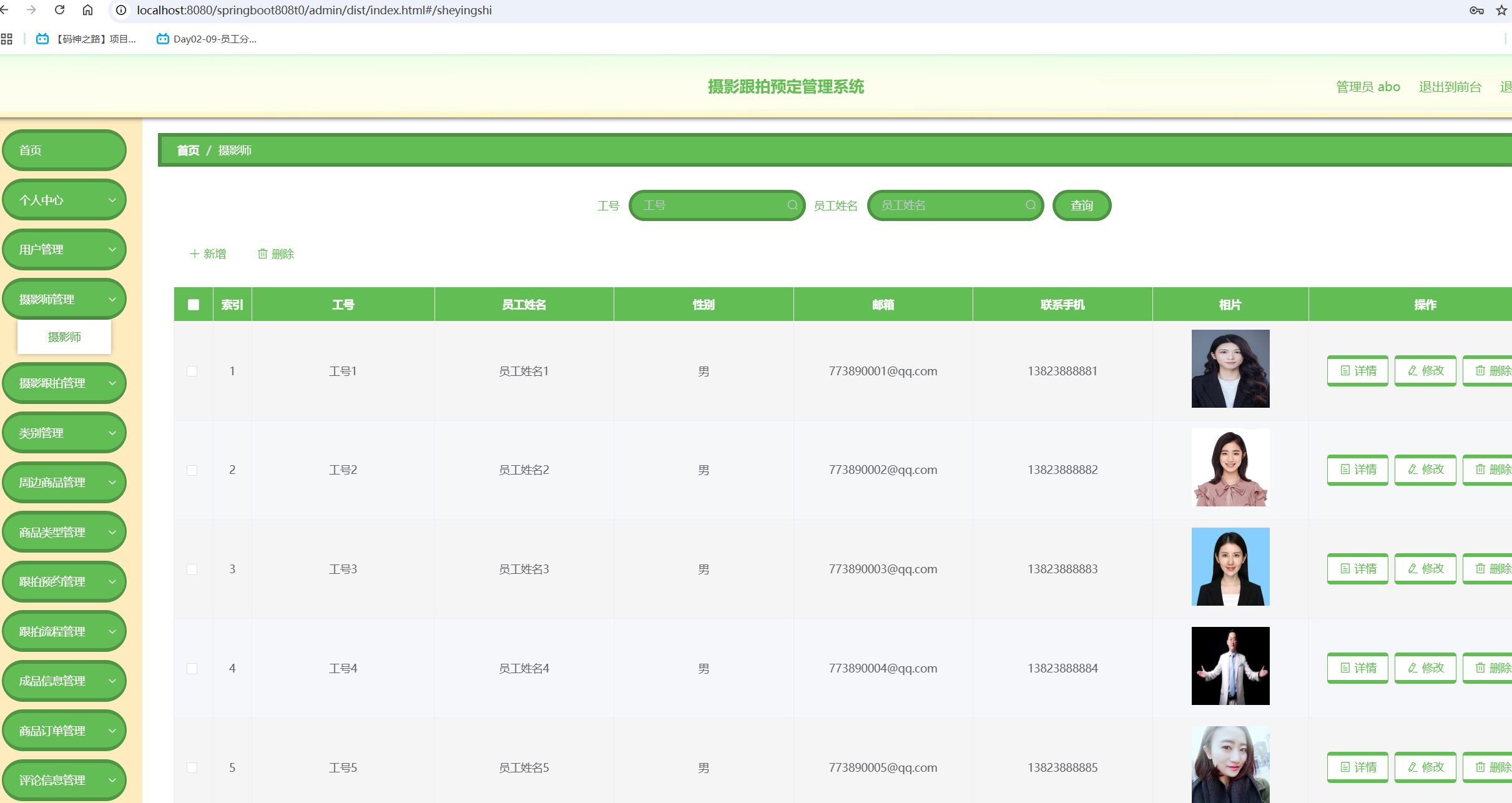Click the browser forward arrow

(31, 10)
